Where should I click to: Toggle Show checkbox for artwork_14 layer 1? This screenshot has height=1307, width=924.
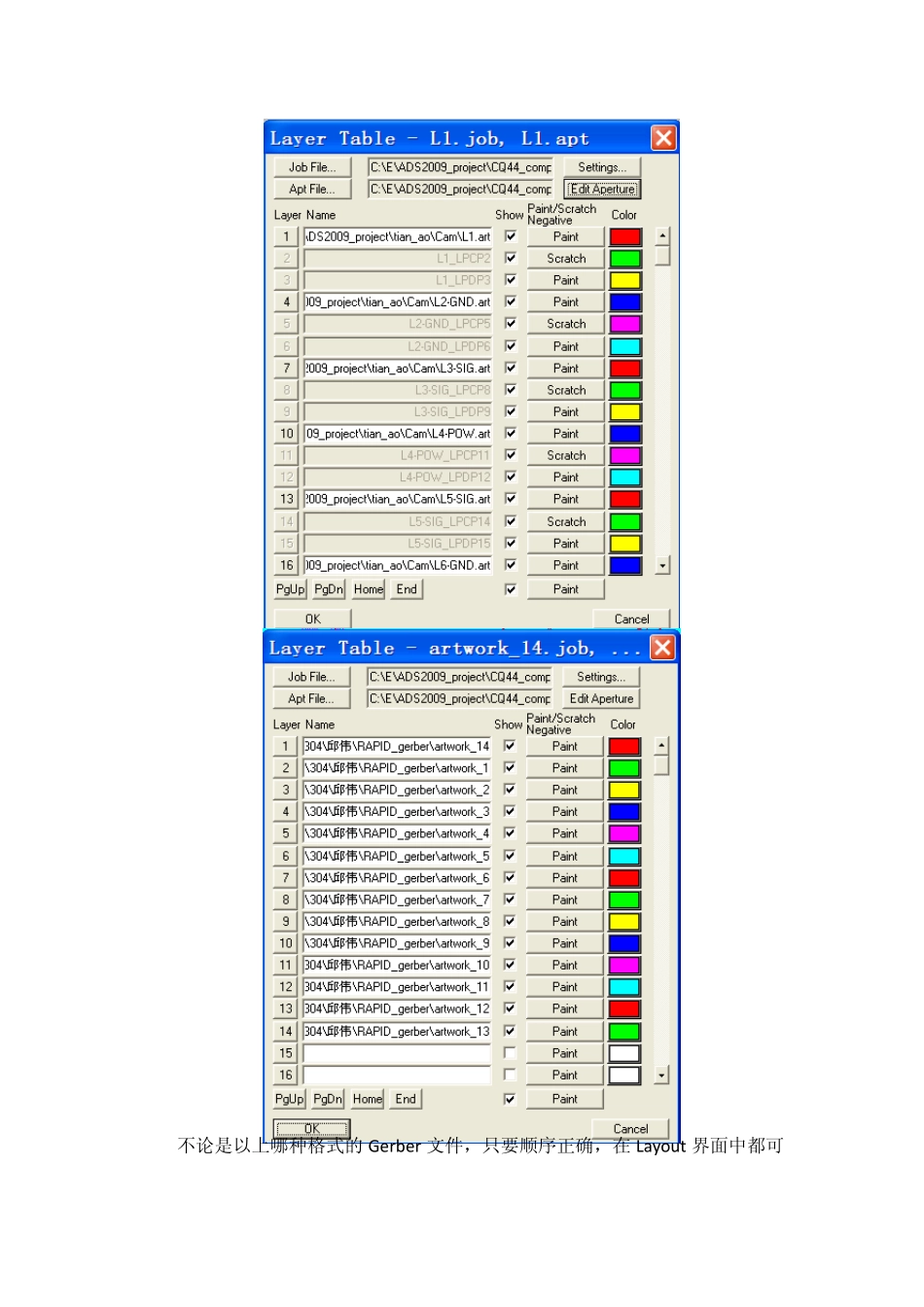click(510, 746)
